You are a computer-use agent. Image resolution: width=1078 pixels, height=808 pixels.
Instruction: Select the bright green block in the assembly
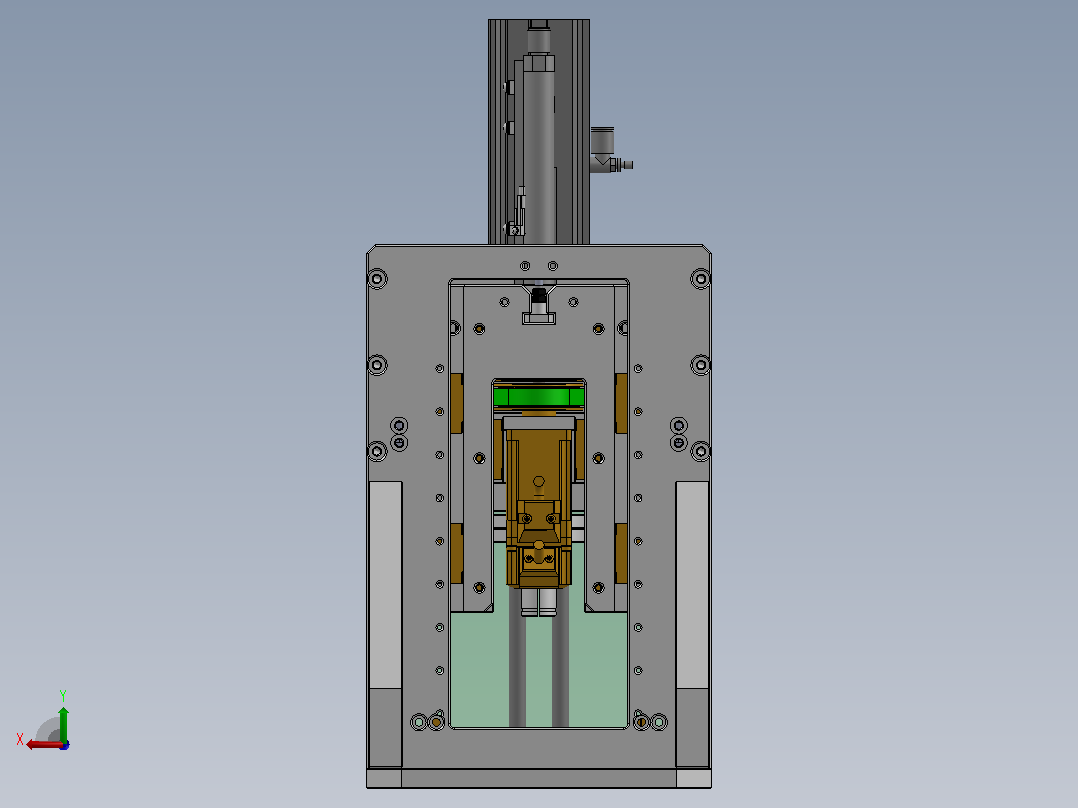tap(539, 397)
